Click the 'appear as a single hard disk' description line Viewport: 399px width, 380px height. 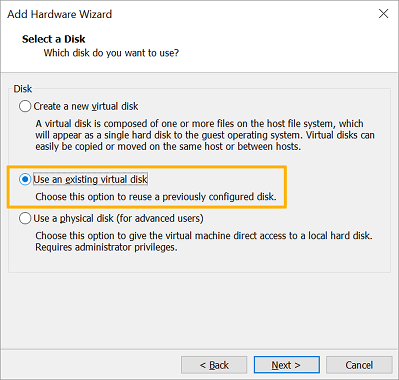point(205,135)
